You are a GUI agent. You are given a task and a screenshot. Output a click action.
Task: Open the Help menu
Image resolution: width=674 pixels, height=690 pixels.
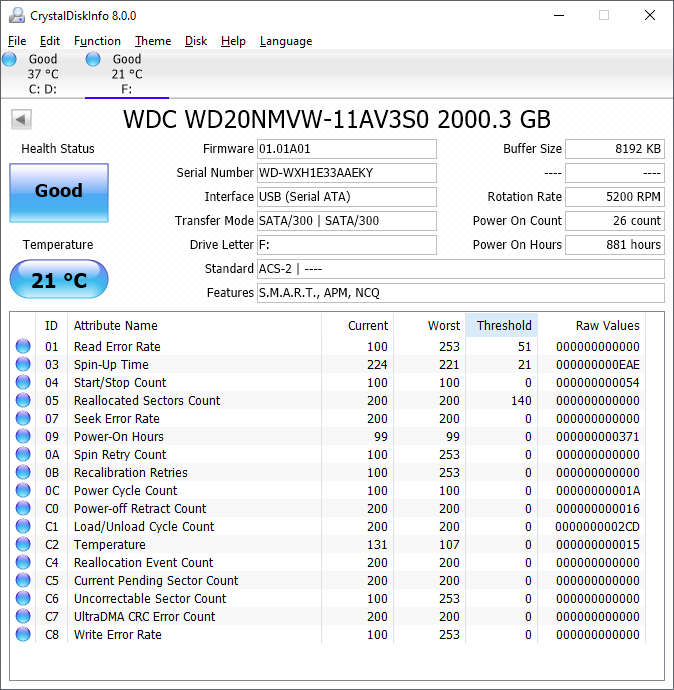point(233,41)
